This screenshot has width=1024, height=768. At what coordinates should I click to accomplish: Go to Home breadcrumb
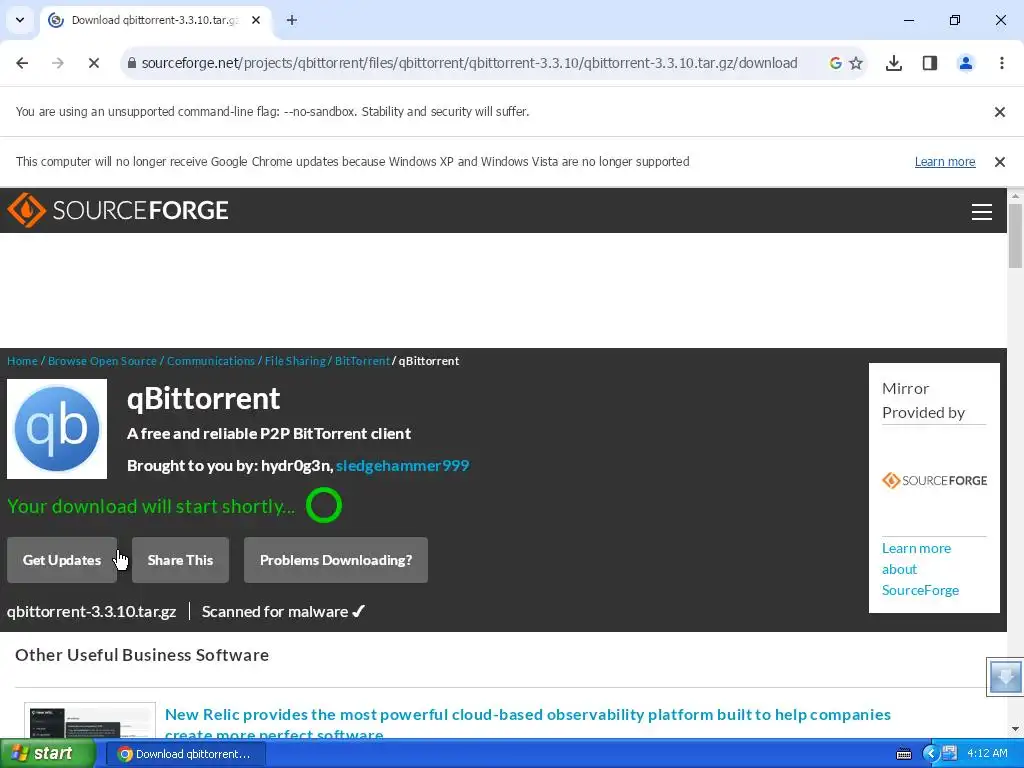tap(22, 361)
